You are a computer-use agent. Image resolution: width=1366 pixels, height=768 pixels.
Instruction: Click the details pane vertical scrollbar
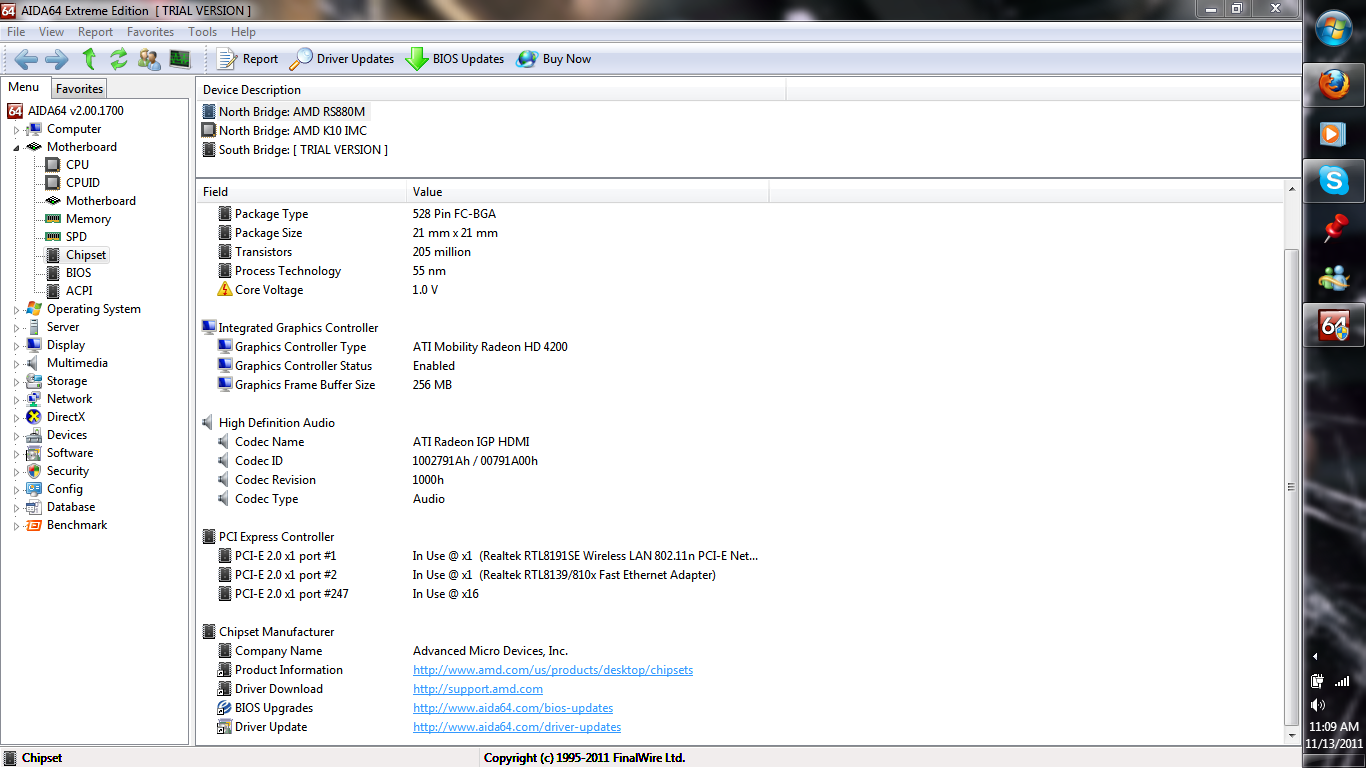[1291, 487]
